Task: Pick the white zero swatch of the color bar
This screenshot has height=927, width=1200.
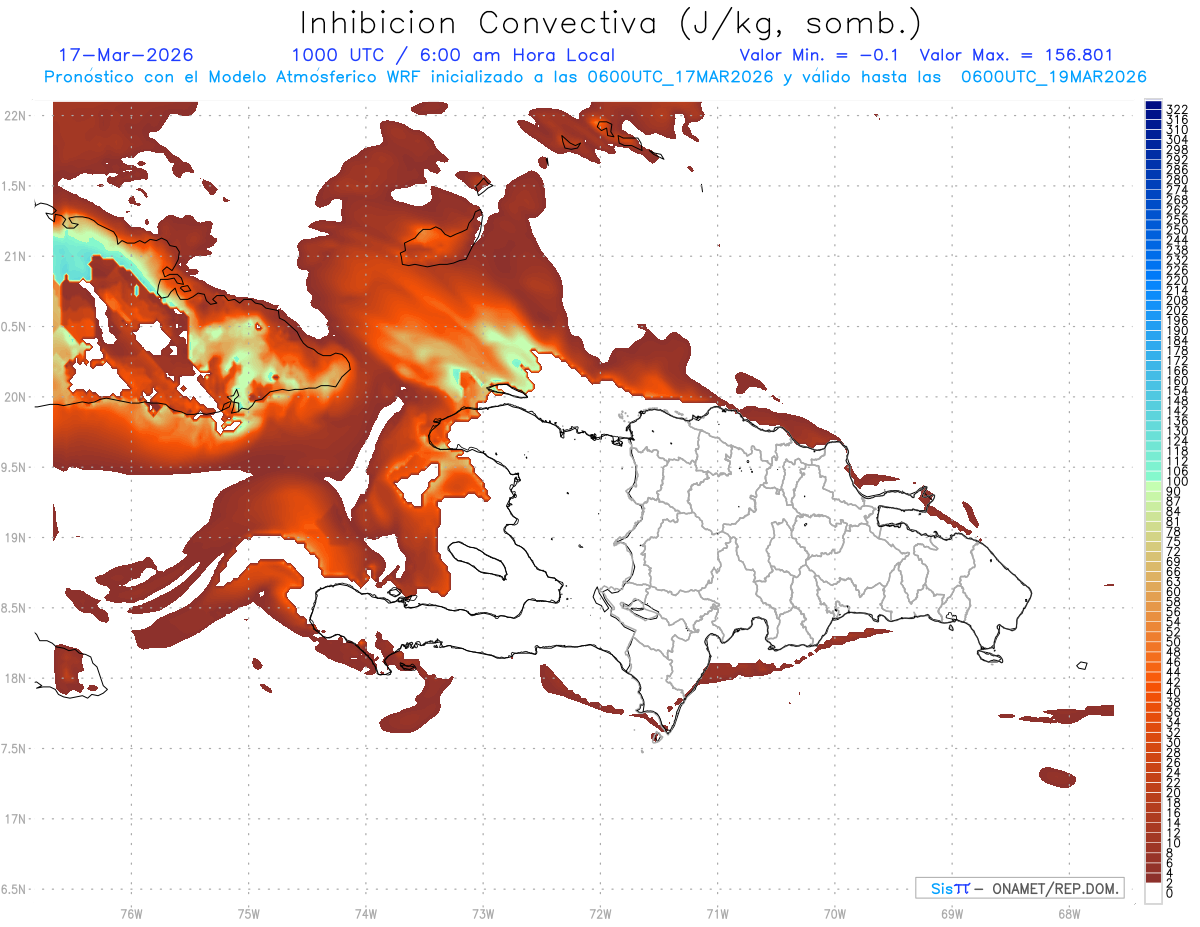Action: 1153,892
